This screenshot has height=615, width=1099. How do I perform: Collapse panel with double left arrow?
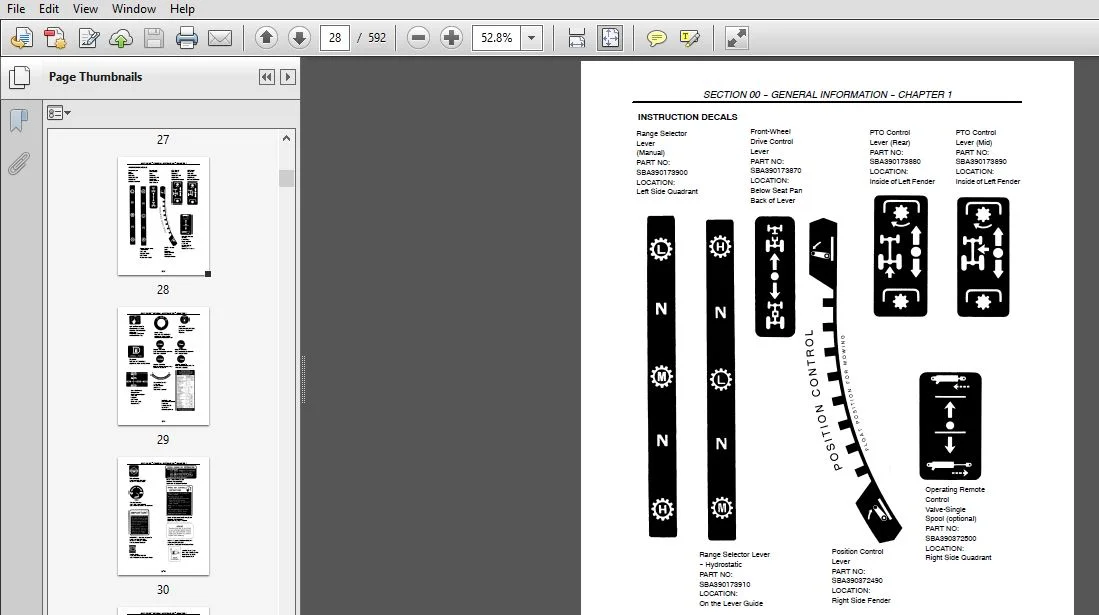(x=266, y=77)
